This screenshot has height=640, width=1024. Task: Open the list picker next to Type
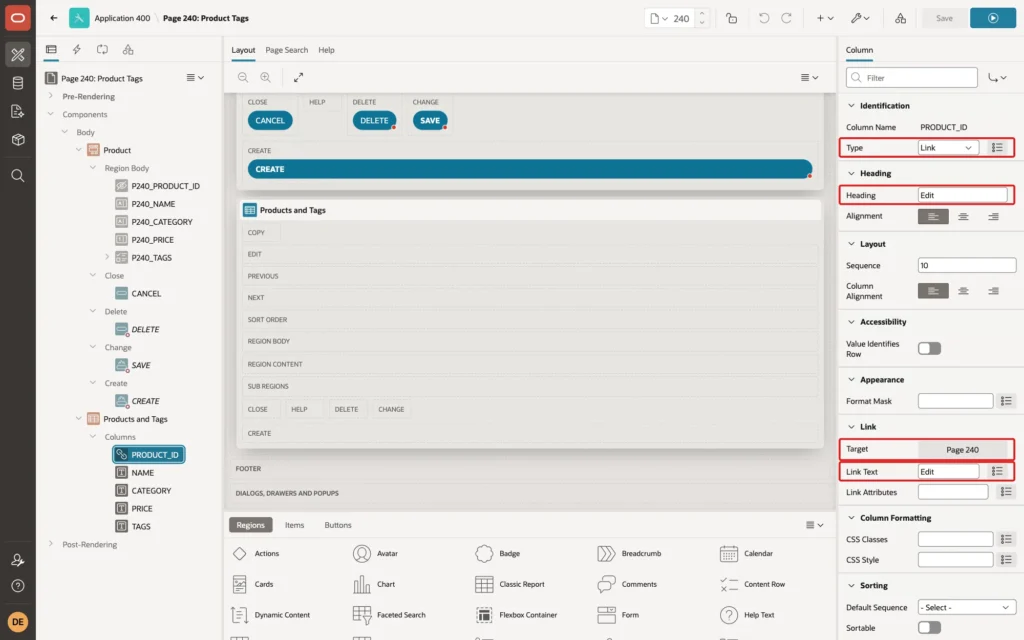pyautogui.click(x=997, y=148)
